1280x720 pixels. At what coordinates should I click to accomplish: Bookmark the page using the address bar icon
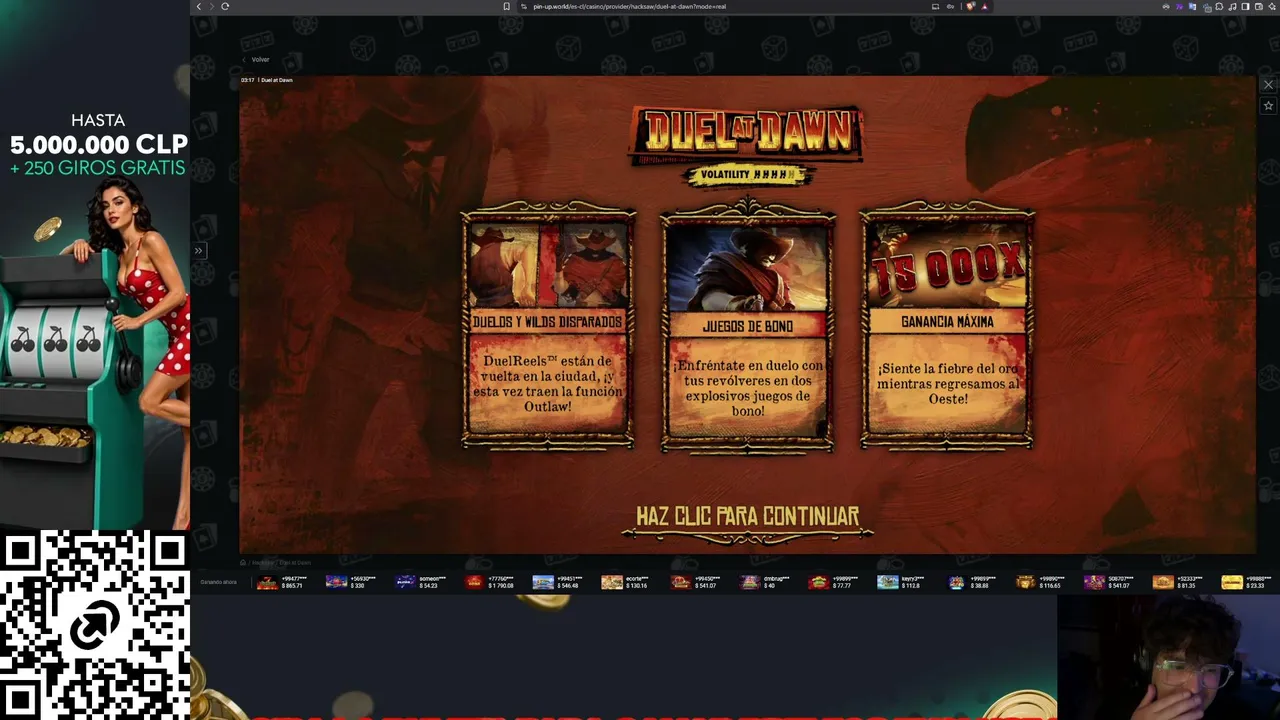[507, 6]
